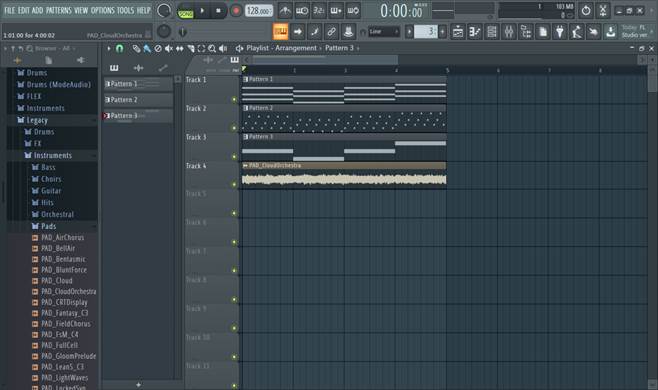Toggle the metronome icon
Image resolution: width=658 pixels, height=390 pixels.
(x=285, y=10)
